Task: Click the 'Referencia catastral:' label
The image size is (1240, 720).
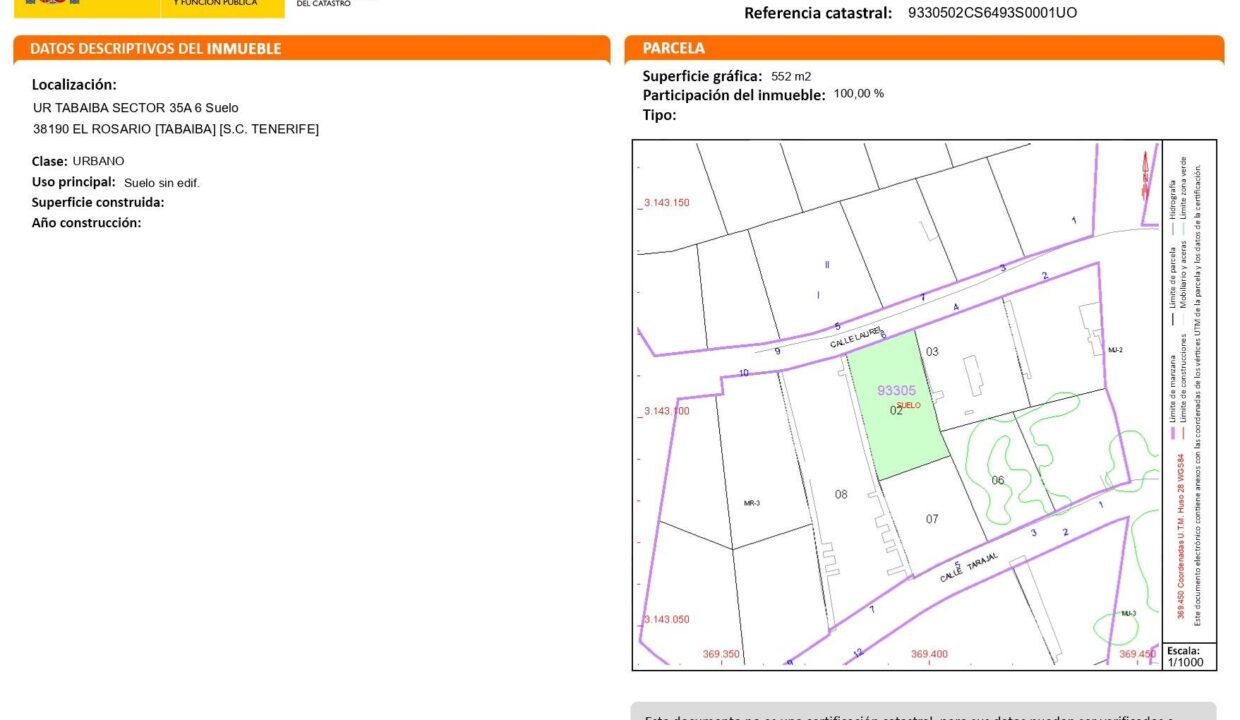Action: (x=818, y=13)
